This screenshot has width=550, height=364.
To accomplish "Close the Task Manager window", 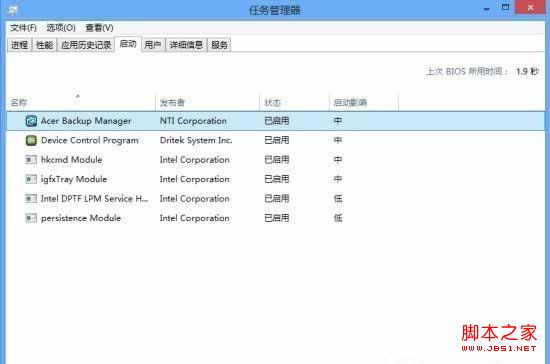I will tap(531, 7).
